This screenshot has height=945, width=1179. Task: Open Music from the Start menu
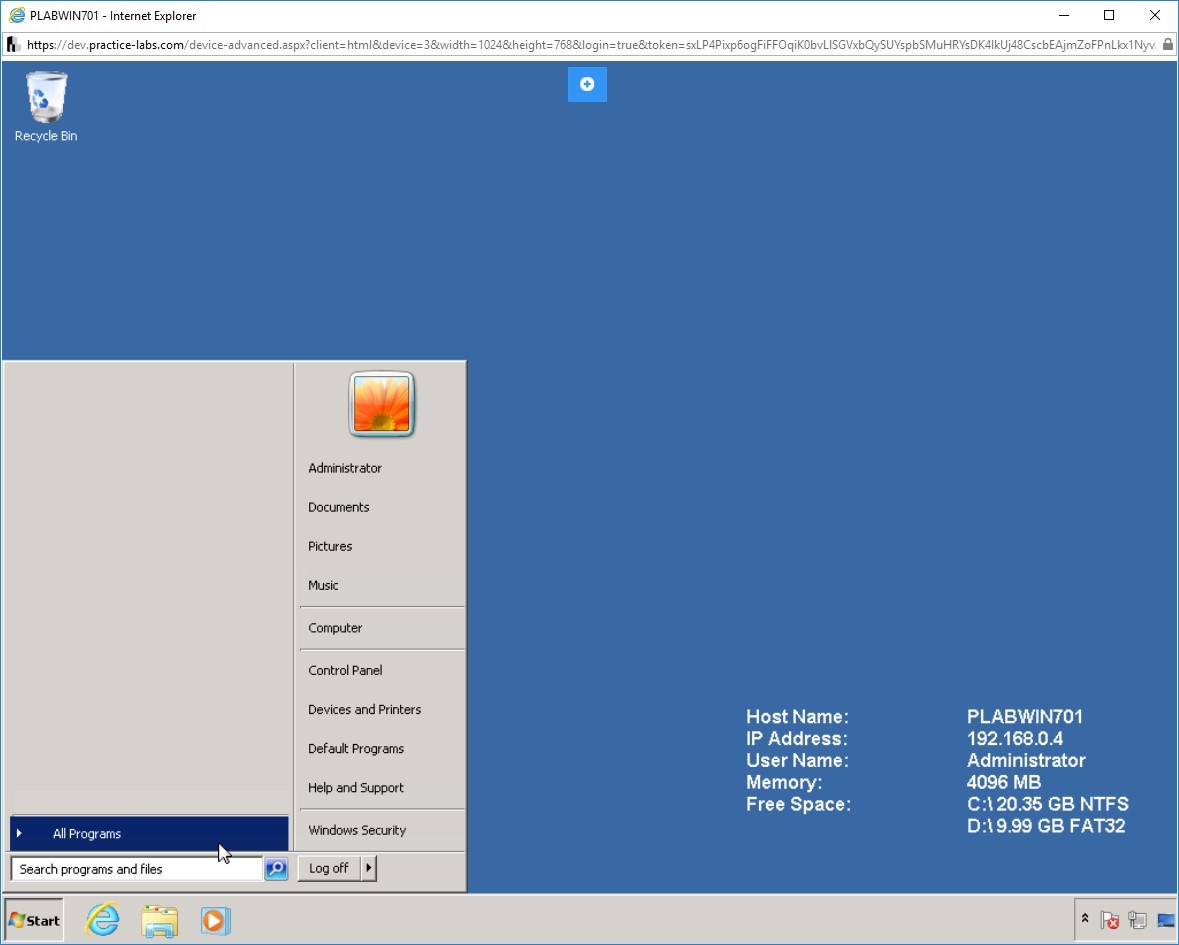[x=323, y=585]
